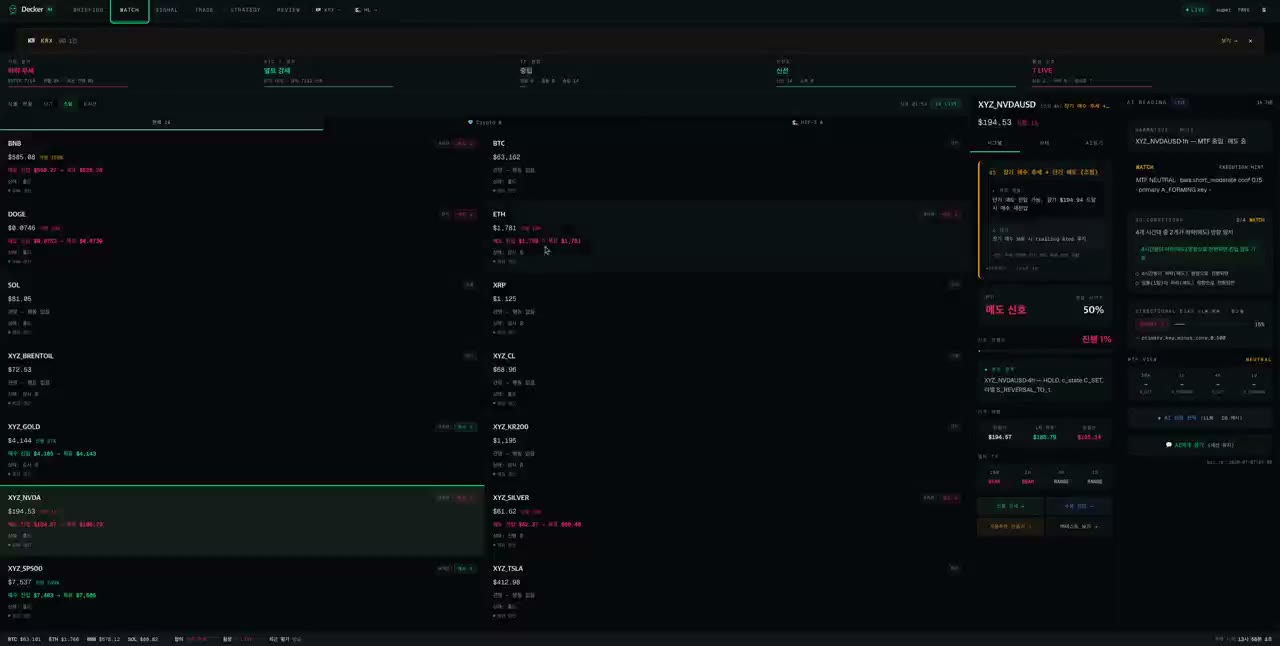Select the WATCH tab
The height and width of the screenshot is (646, 1280).
[130, 10]
